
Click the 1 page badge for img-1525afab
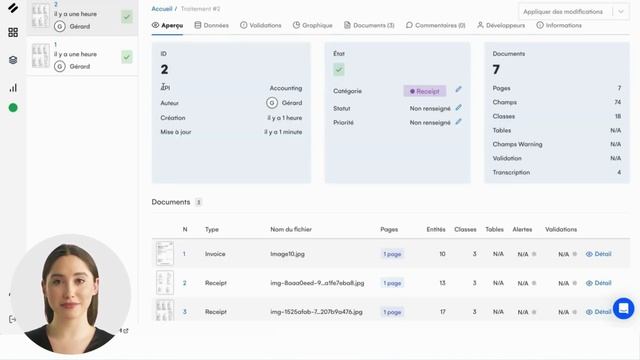(x=392, y=312)
